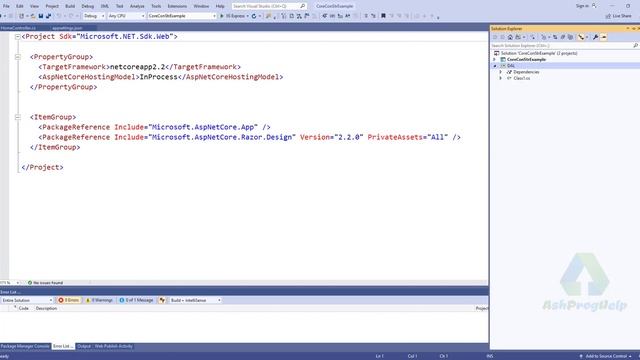Click the Add to Source Control up arrow icon
The height and width of the screenshot is (360, 640).
(581, 356)
